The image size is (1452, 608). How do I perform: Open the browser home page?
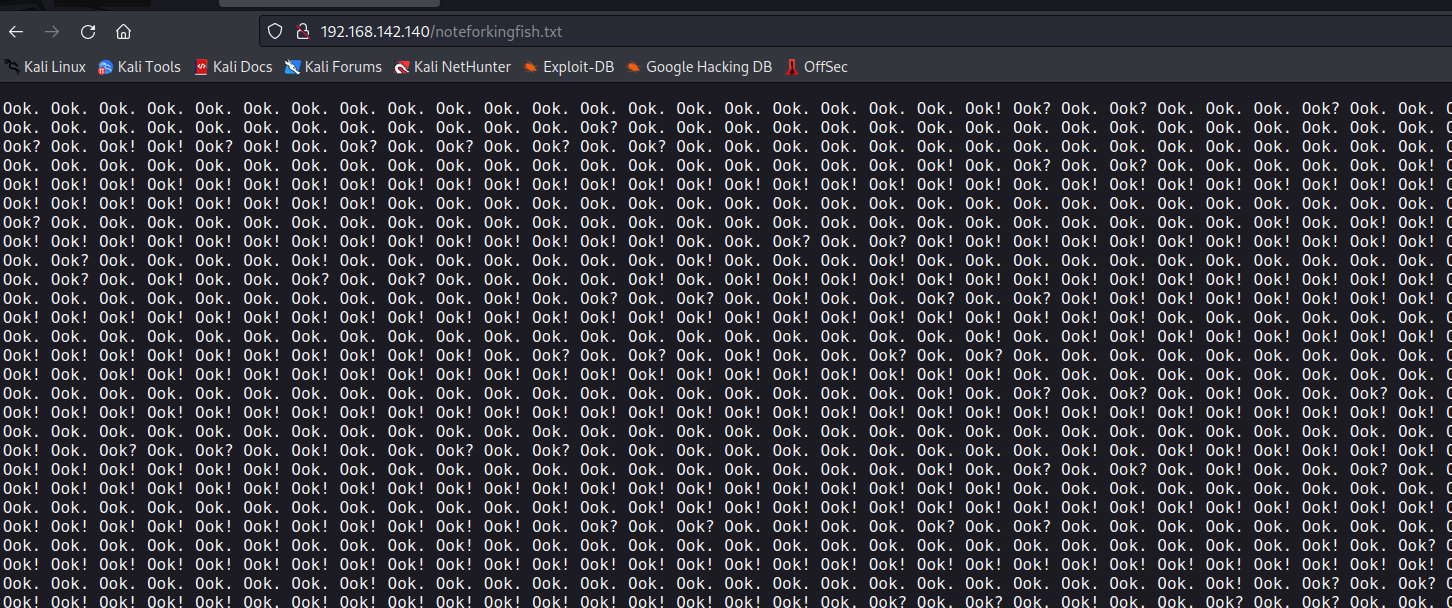pyautogui.click(x=124, y=31)
